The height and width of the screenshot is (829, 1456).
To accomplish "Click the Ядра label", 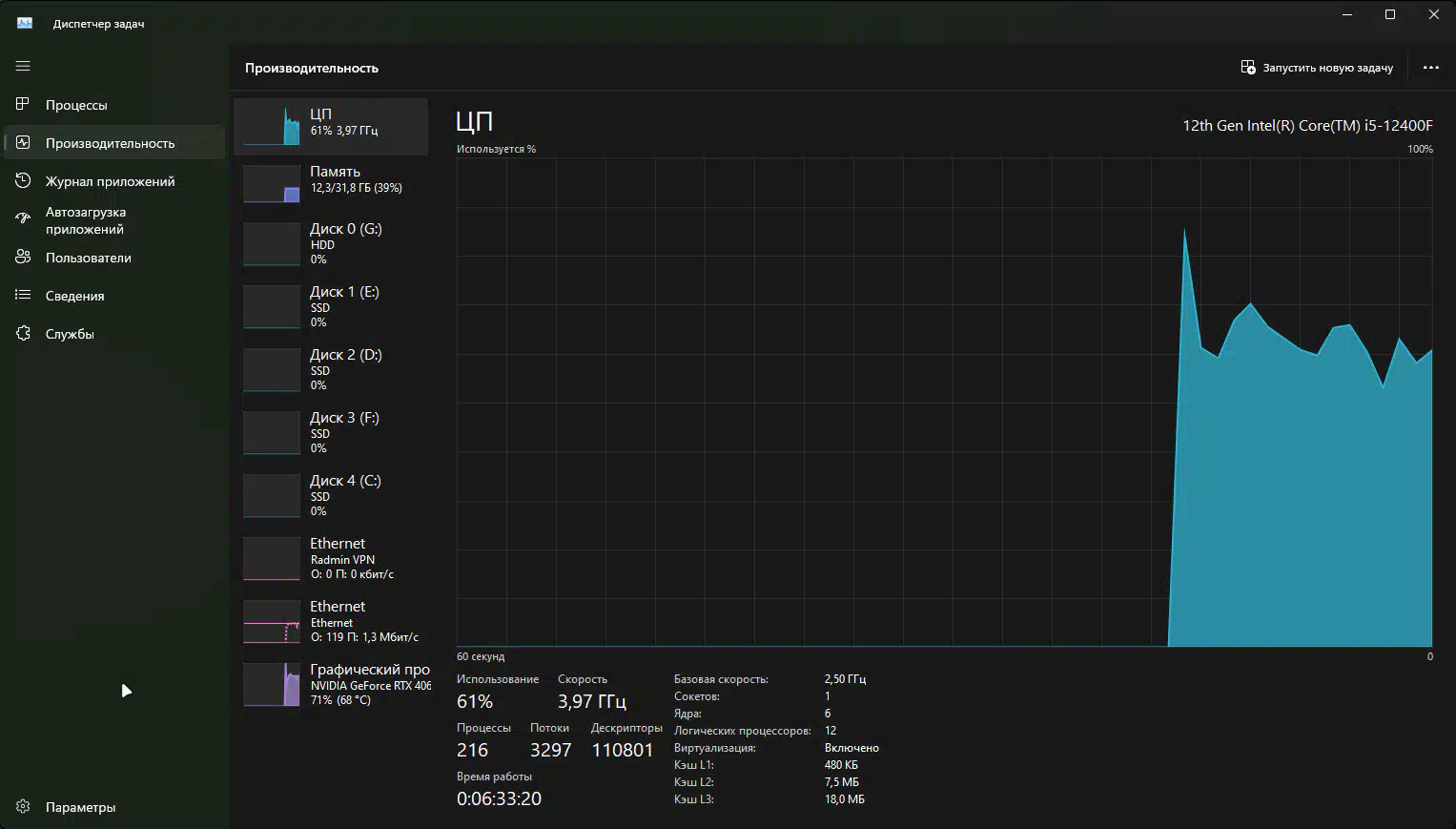I will [687, 714].
